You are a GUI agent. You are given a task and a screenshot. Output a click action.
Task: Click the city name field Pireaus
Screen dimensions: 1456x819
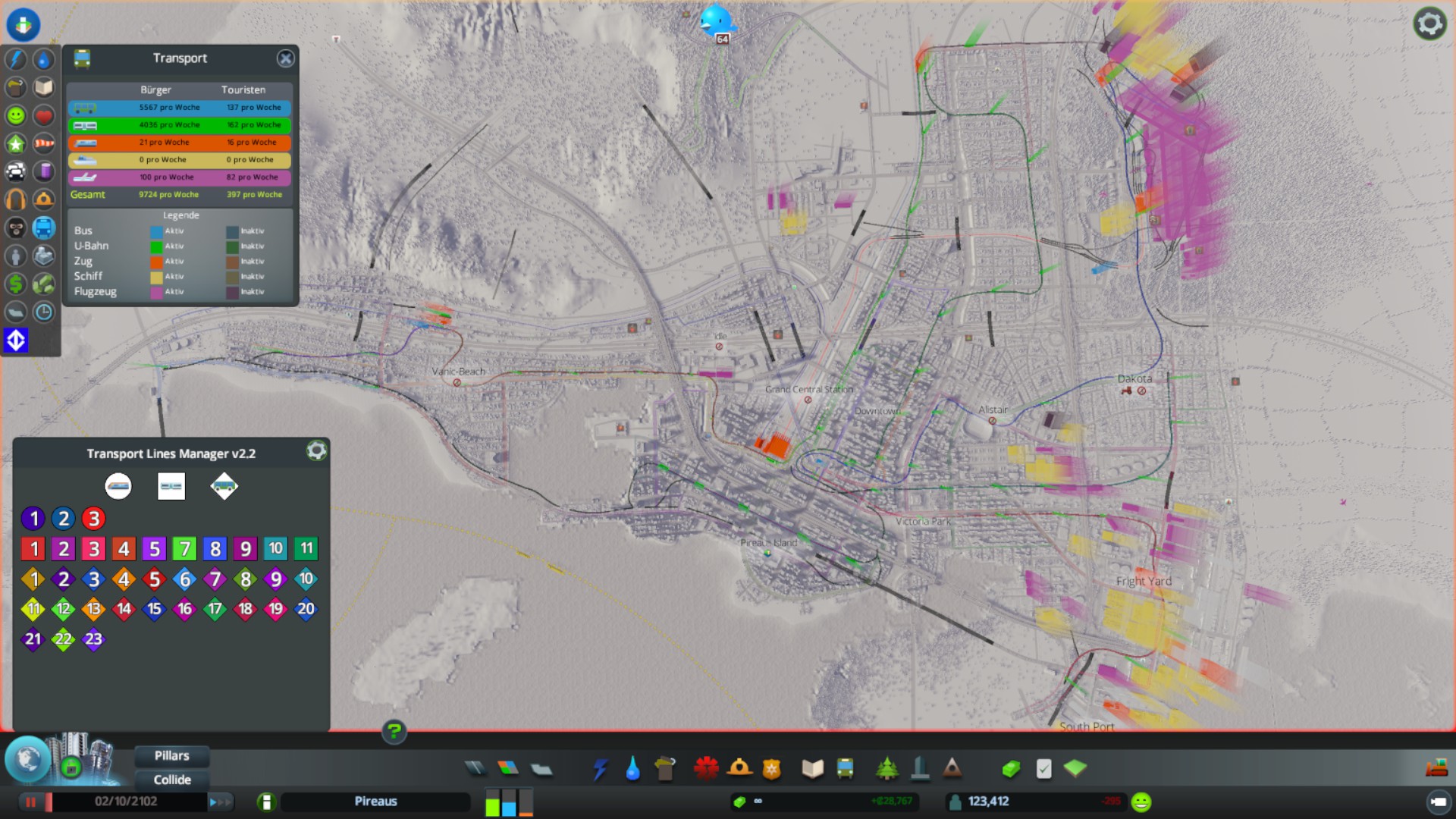click(375, 802)
